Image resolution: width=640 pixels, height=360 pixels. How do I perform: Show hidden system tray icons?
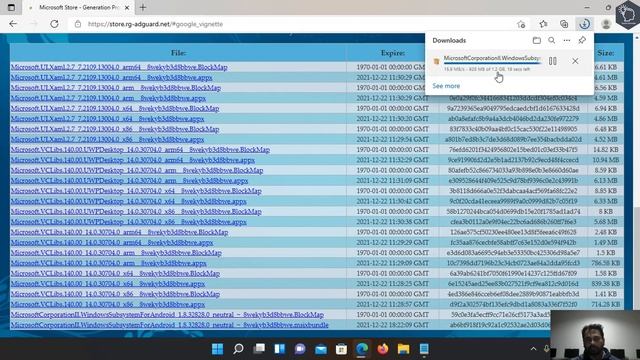coord(533,349)
